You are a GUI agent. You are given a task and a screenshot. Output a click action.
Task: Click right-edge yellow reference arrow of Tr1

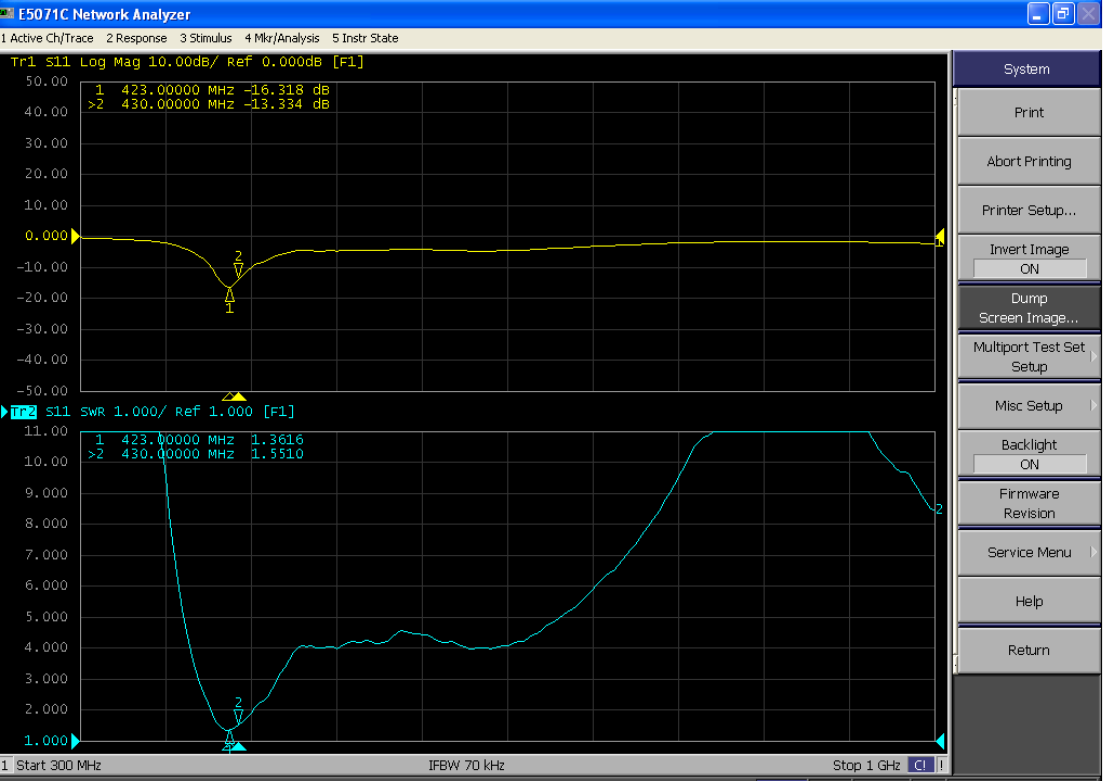(x=940, y=237)
